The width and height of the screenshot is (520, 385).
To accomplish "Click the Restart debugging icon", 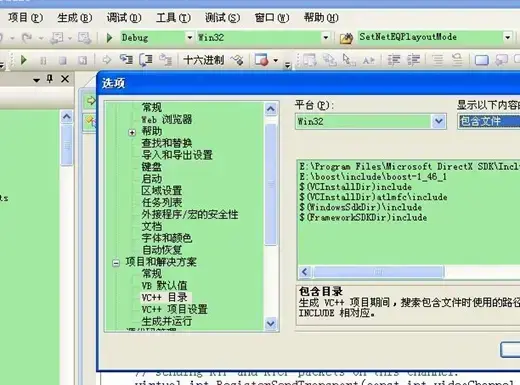I will coord(82,61).
